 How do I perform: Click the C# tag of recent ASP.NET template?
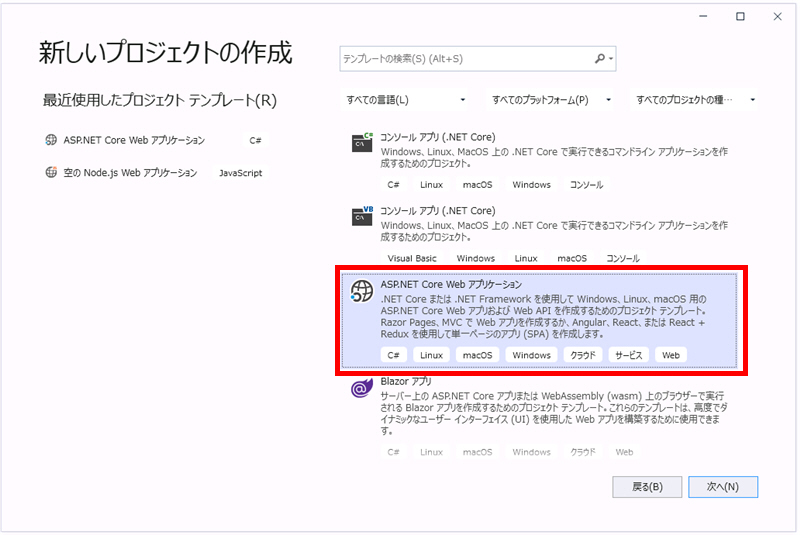255,140
